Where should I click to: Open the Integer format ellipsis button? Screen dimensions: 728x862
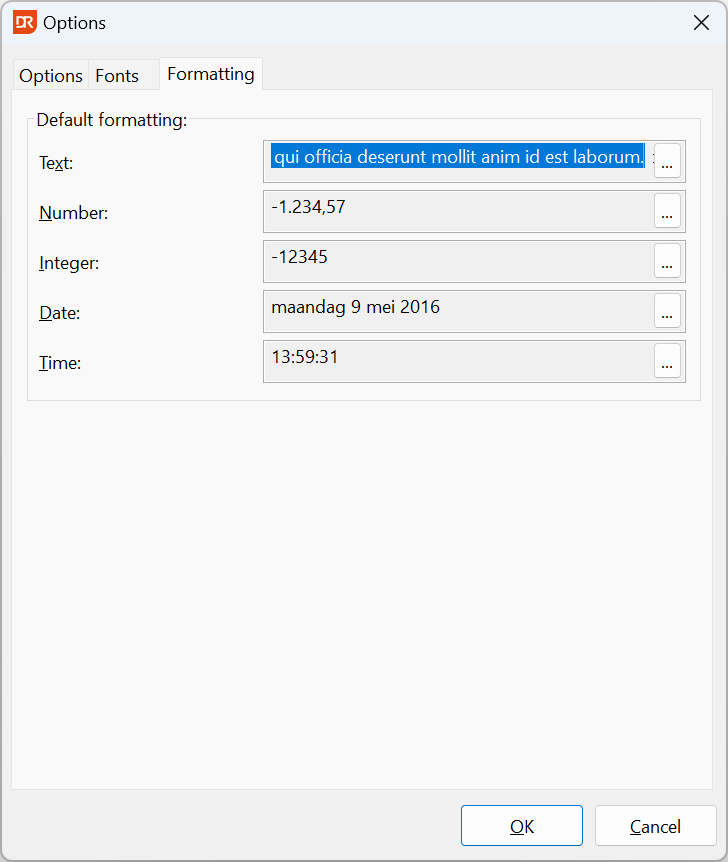pos(667,261)
